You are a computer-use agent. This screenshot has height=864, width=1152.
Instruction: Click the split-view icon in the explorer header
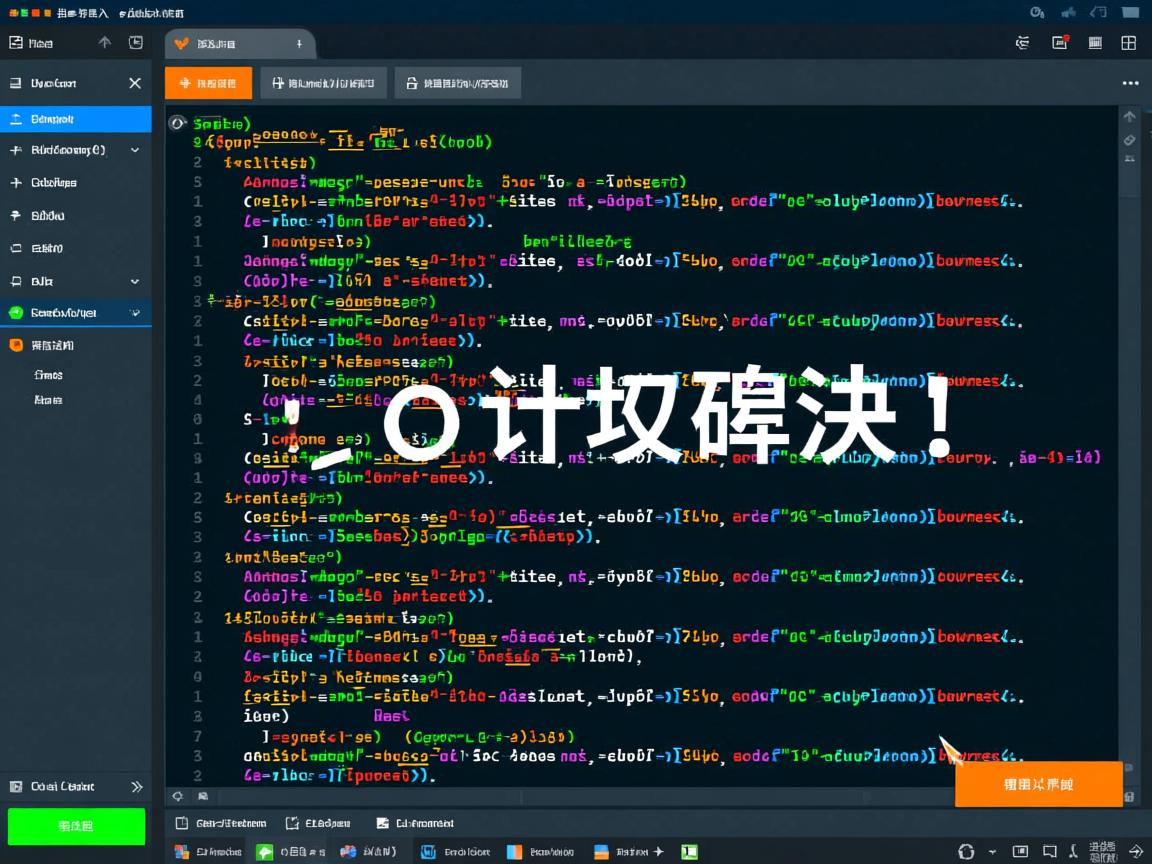(x=135, y=43)
